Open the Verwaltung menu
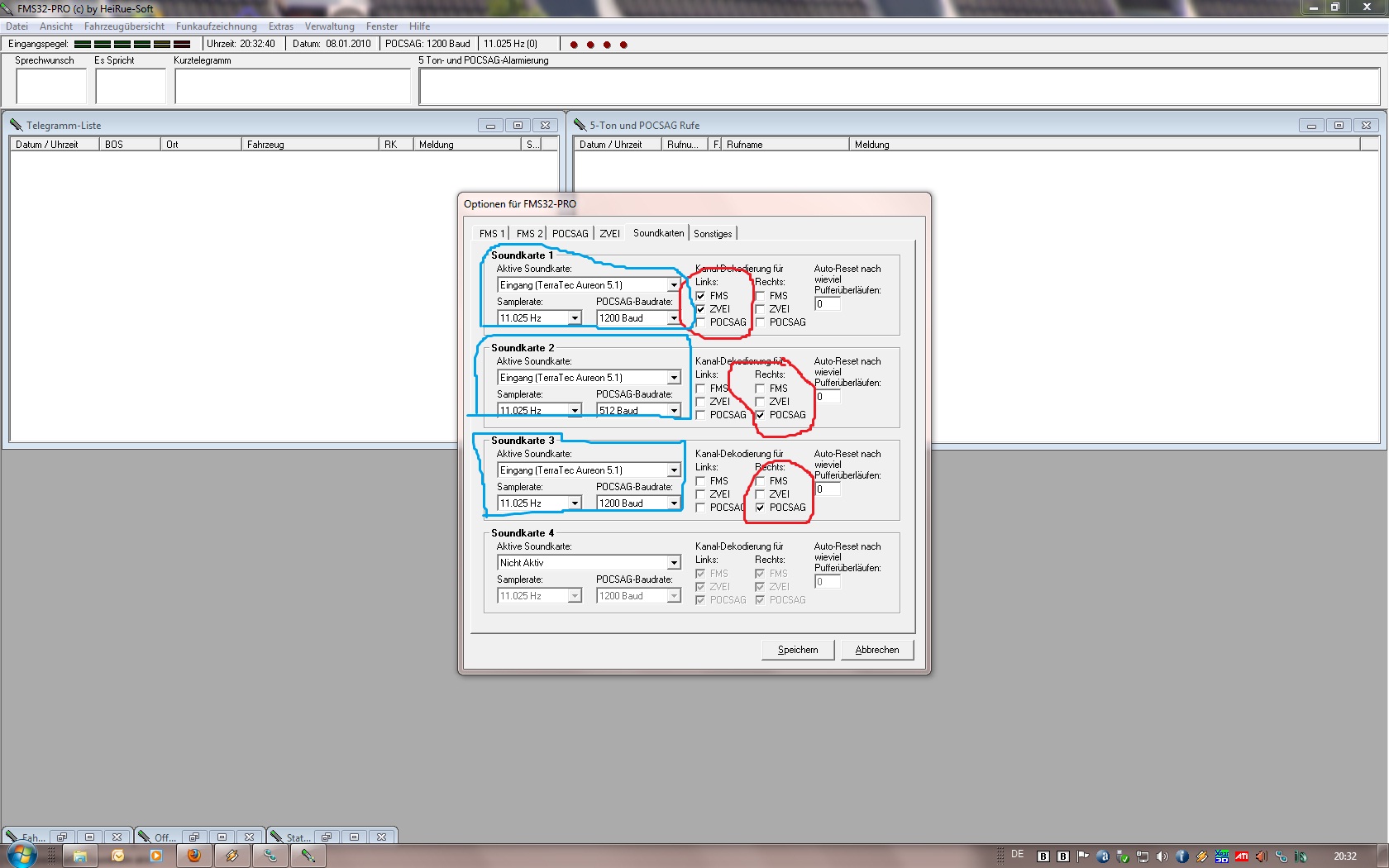Screen dimensions: 1389x868 coord(329,26)
